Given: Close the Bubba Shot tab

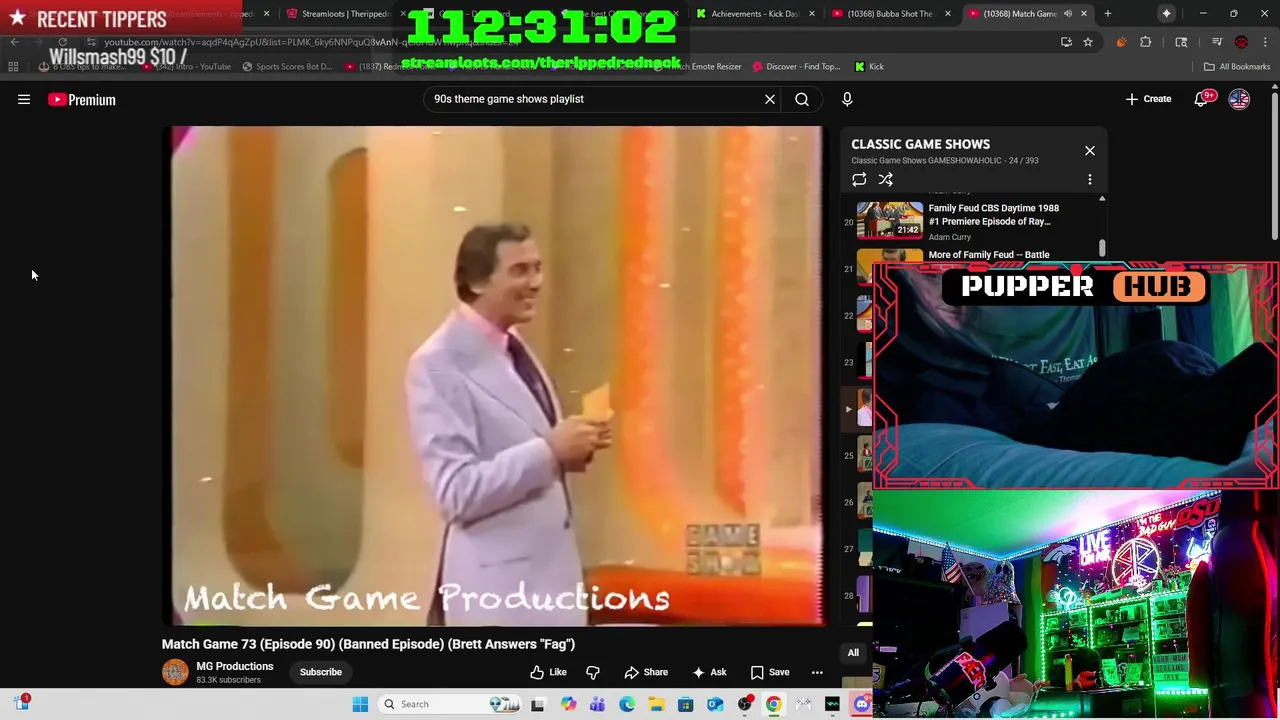Looking at the screenshot, I should [948, 14].
